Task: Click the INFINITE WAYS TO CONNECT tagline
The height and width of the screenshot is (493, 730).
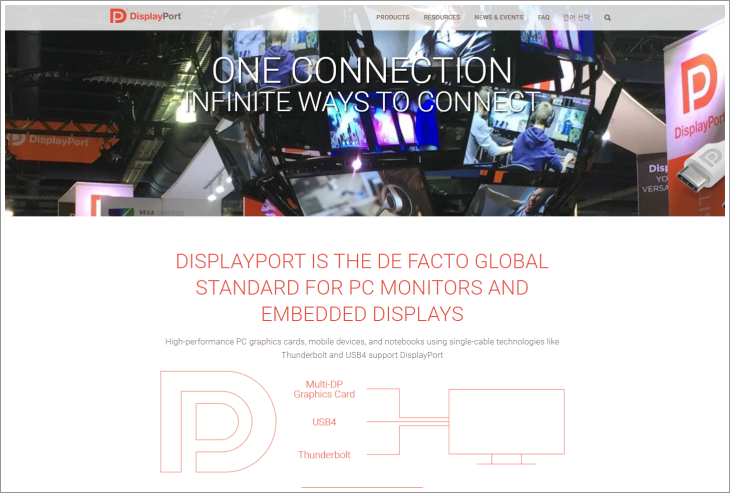Action: tap(363, 101)
